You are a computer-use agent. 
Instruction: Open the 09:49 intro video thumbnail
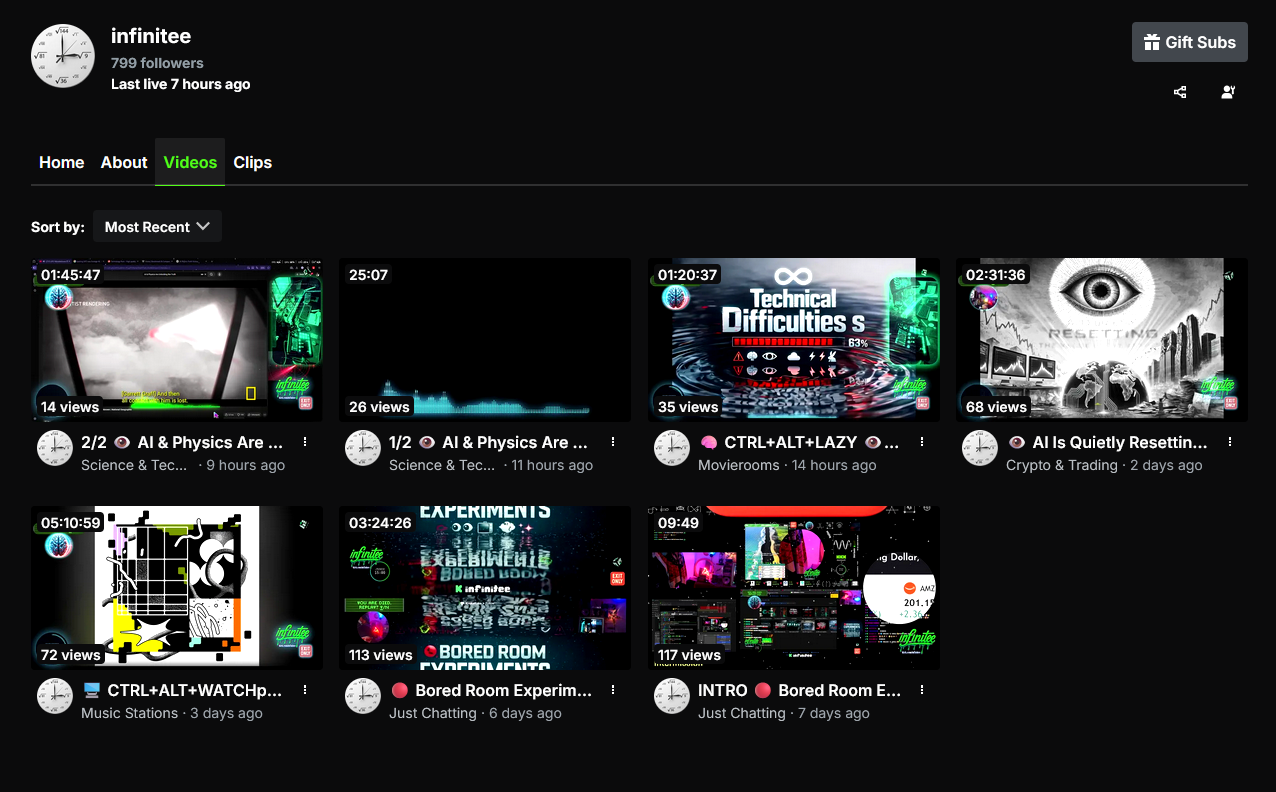pos(794,588)
